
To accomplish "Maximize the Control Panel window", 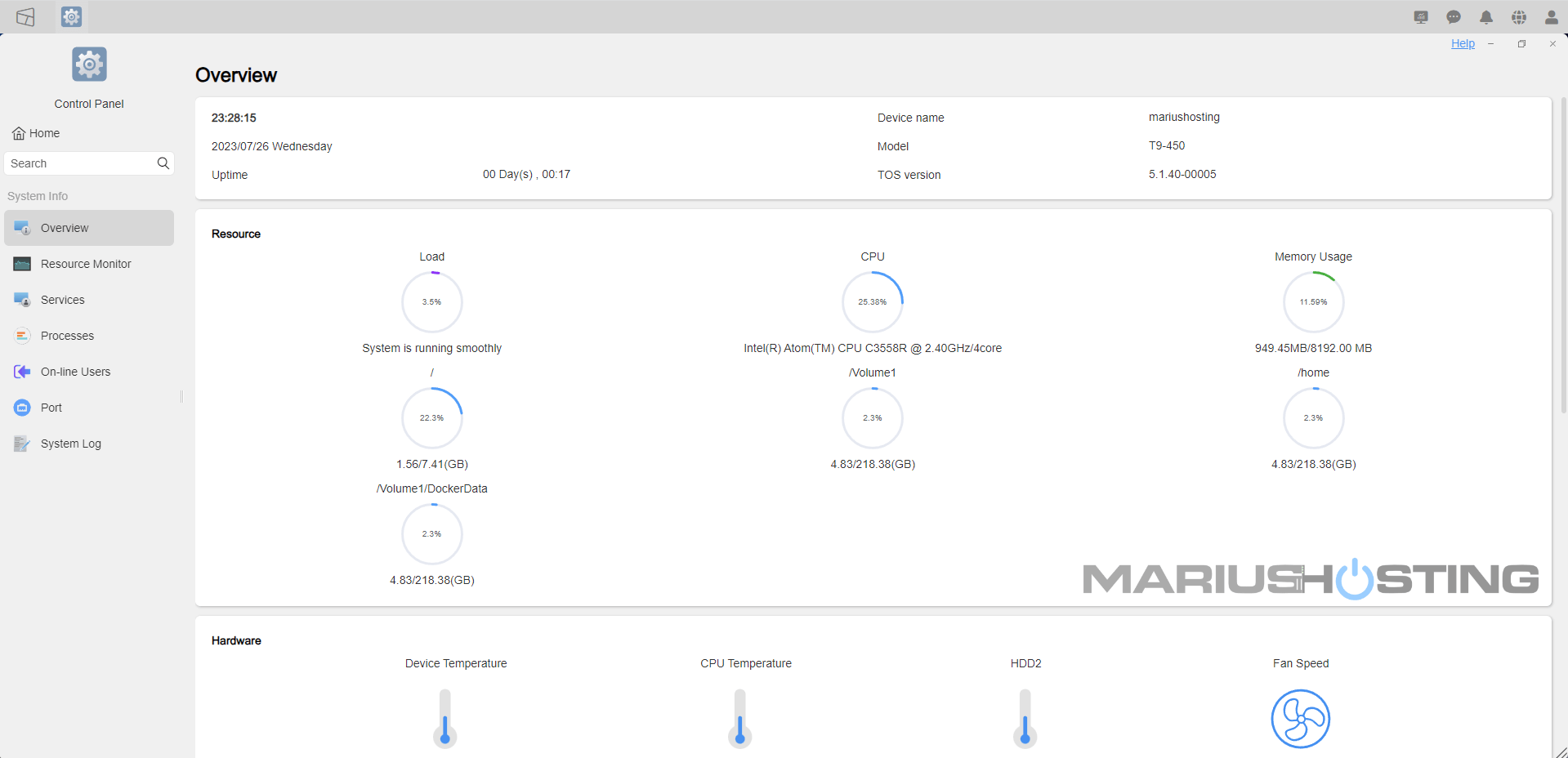I will tap(1521, 44).
